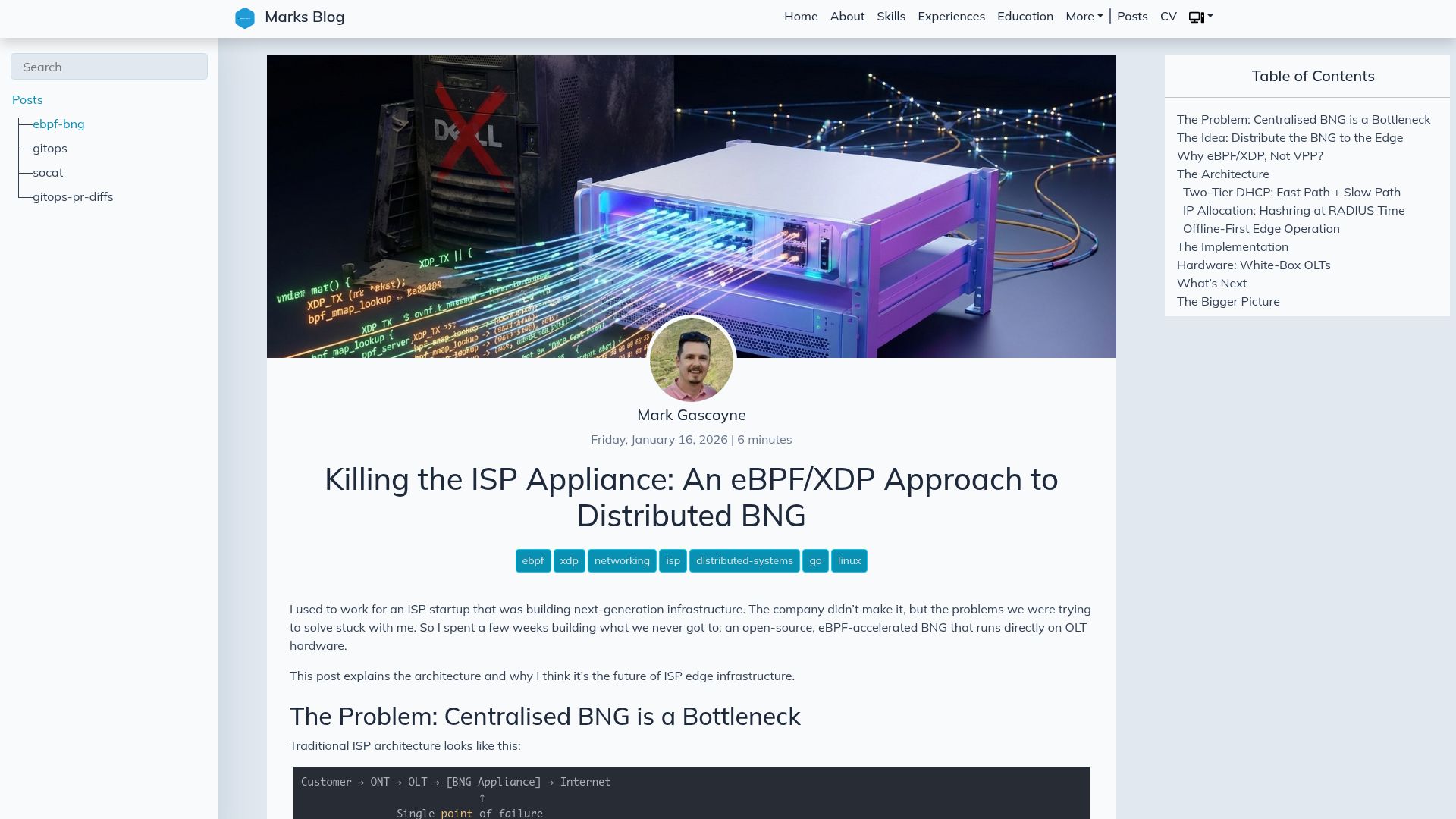1456x819 pixels.
Task: Open the Posts root in sidebar tree
Action: pyautogui.click(x=27, y=100)
